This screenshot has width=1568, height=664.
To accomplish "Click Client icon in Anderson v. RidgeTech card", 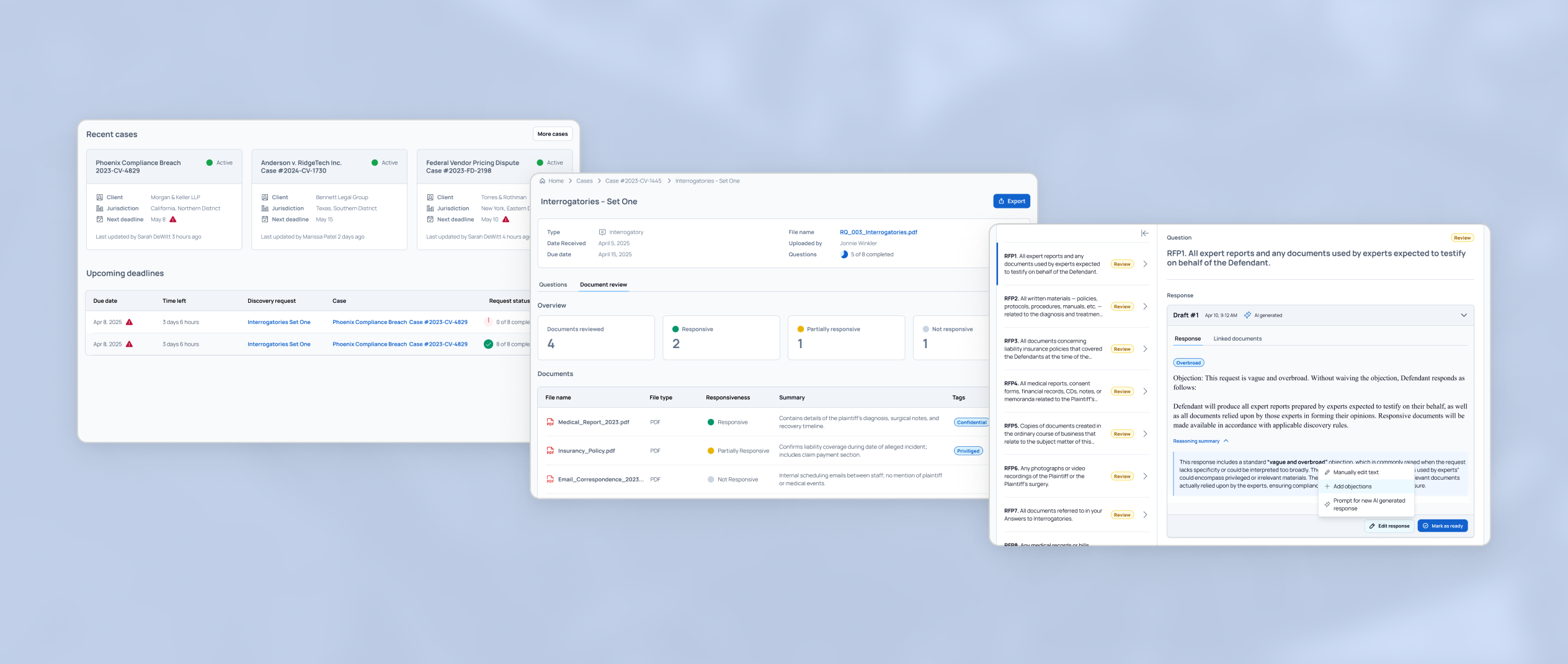I will (x=265, y=197).
